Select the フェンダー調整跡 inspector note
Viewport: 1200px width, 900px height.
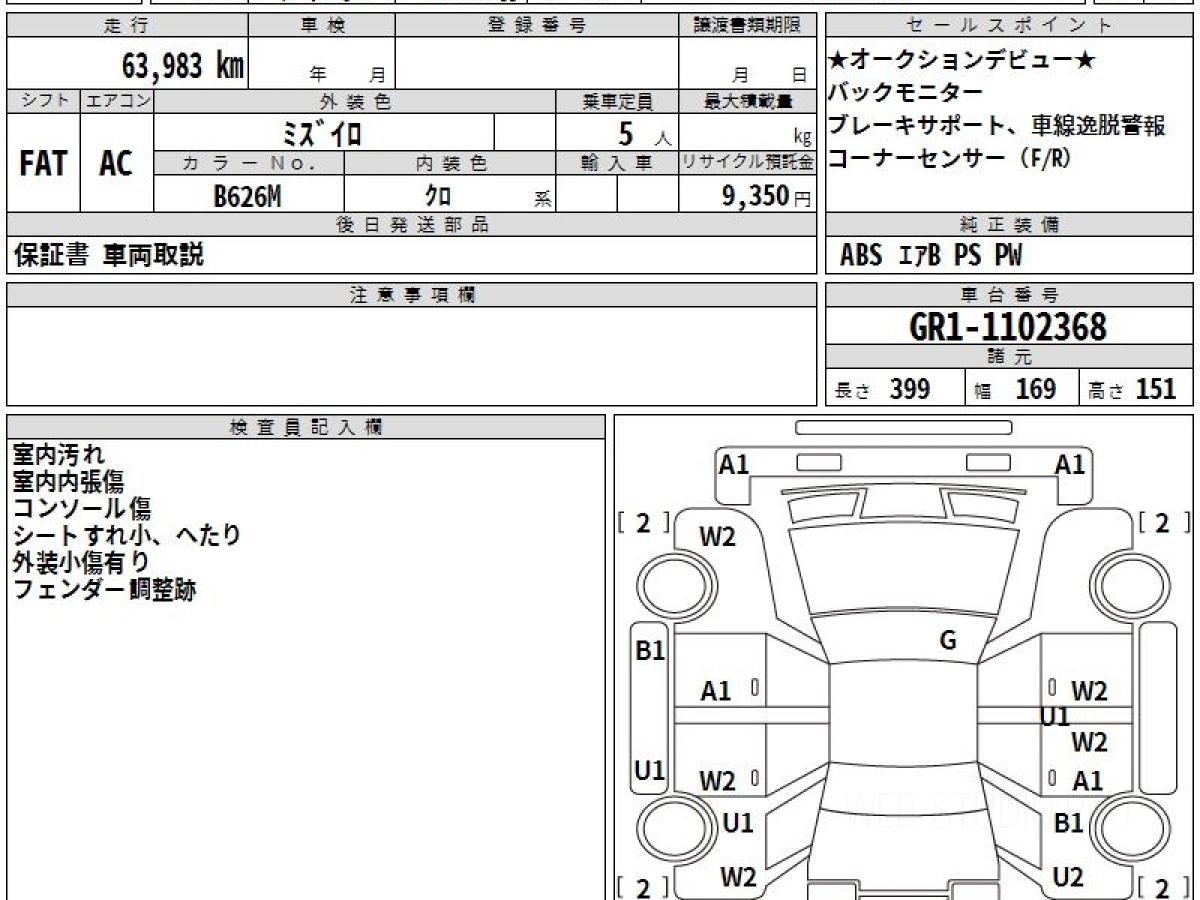click(x=104, y=590)
